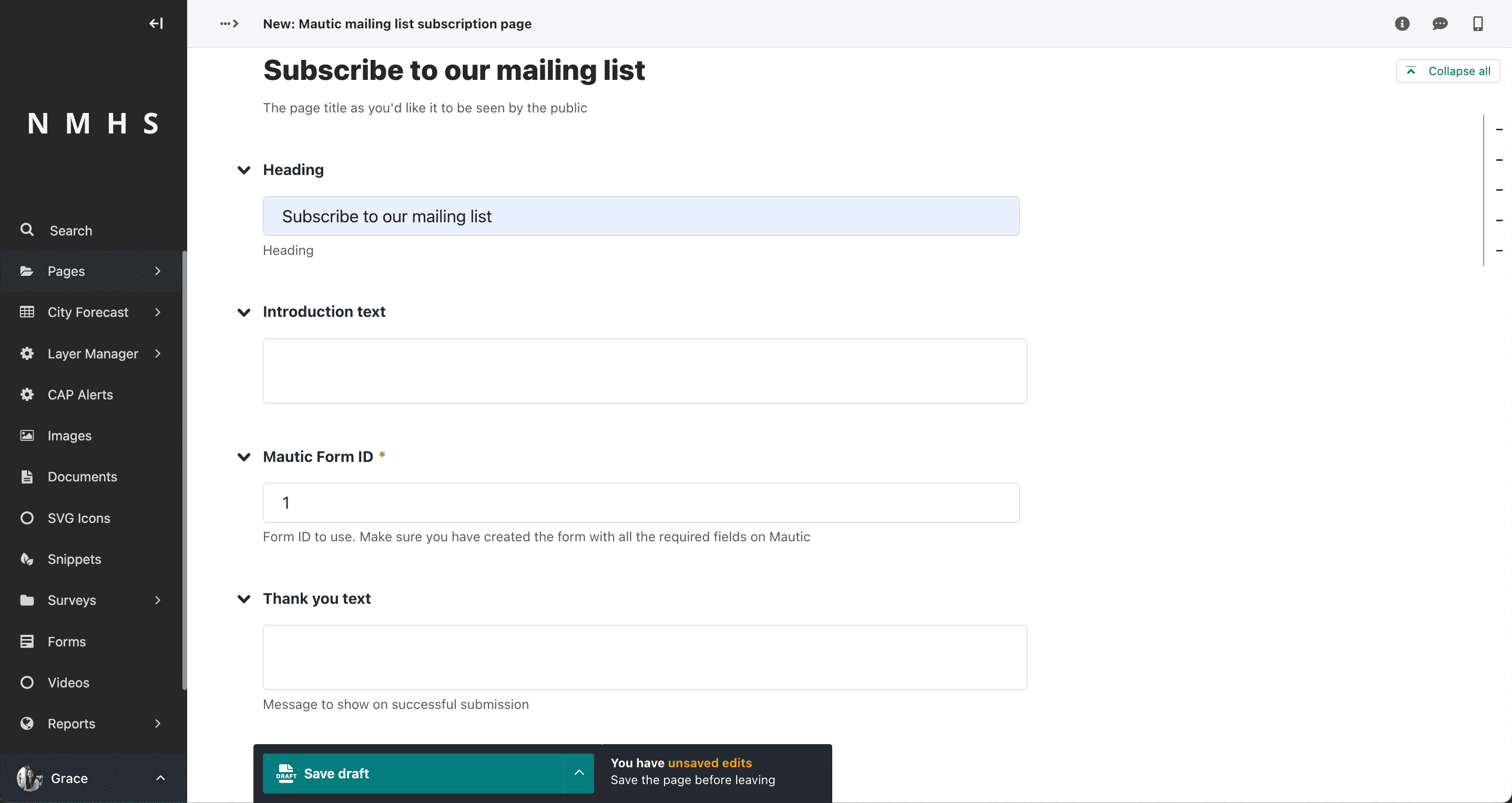Image resolution: width=1512 pixels, height=803 pixels.
Task: Collapse the sidebar with the arrow icon
Action: [156, 24]
